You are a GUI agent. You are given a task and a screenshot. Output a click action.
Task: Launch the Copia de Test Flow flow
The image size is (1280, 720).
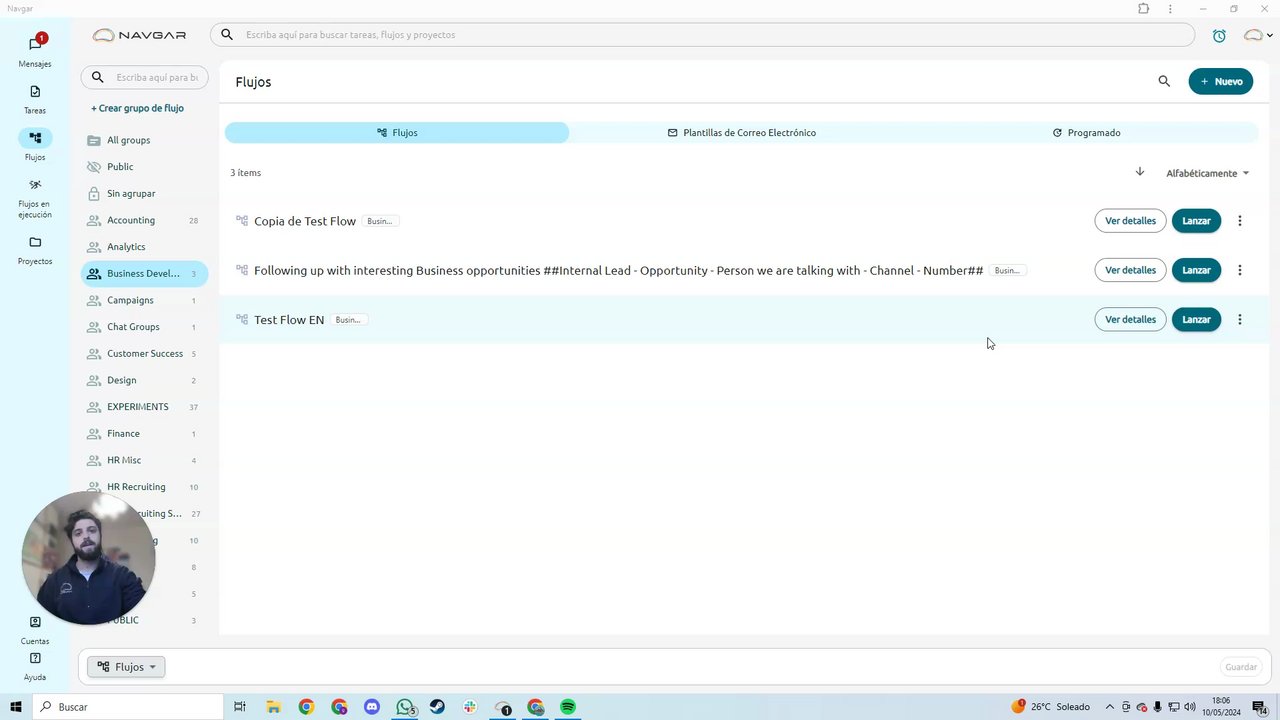[1196, 221]
